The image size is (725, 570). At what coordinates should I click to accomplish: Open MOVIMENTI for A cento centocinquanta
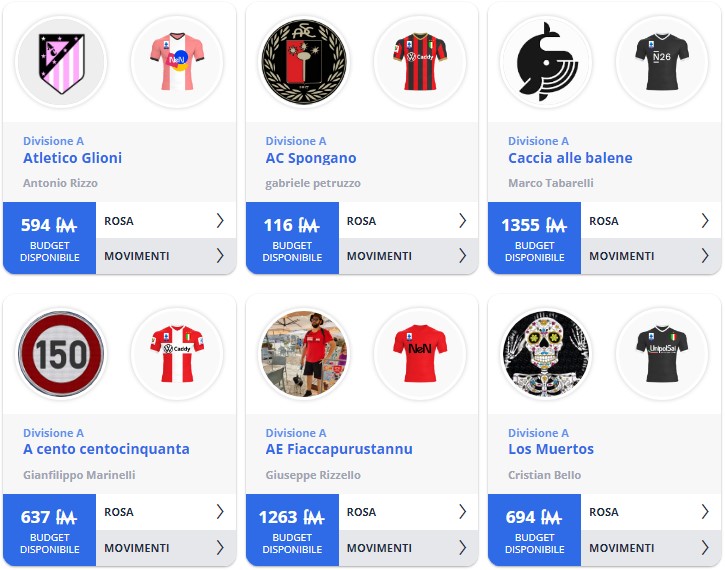(166, 548)
